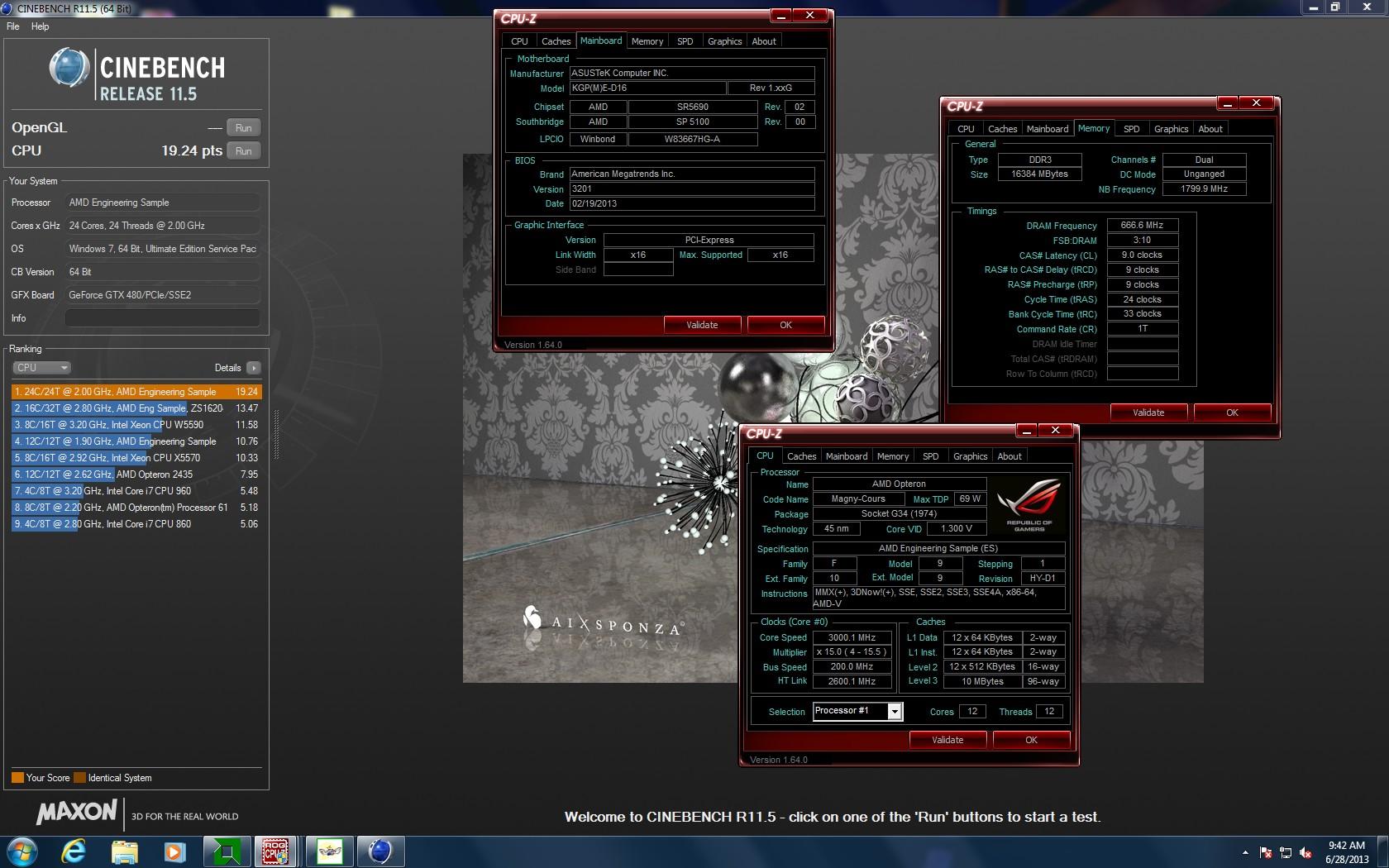The width and height of the screenshot is (1389, 868).
Task: Select ranking row 2 AMD Eng Sample 13.47
Action: pyautogui.click(x=136, y=408)
